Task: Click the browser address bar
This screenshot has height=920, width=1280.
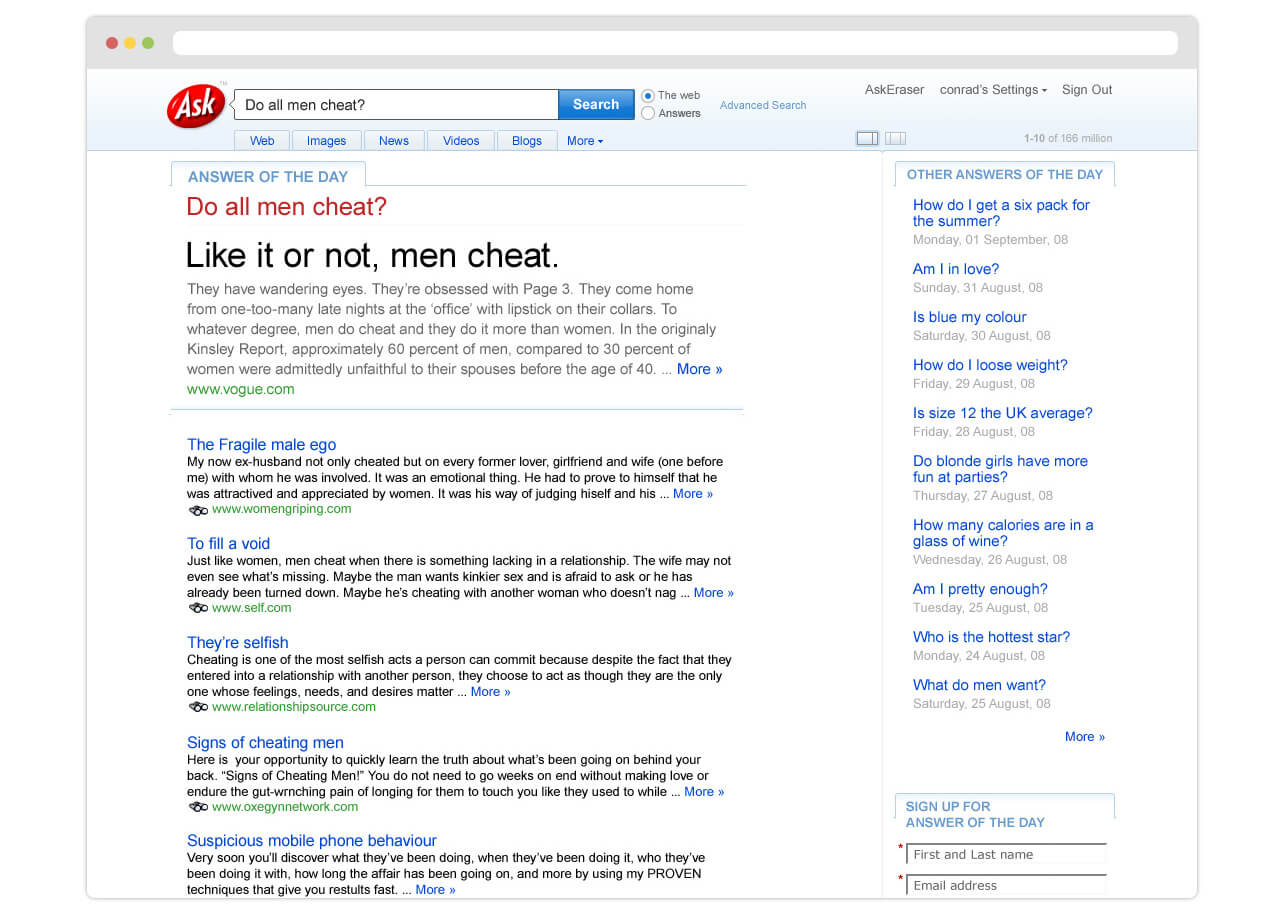Action: tap(675, 43)
